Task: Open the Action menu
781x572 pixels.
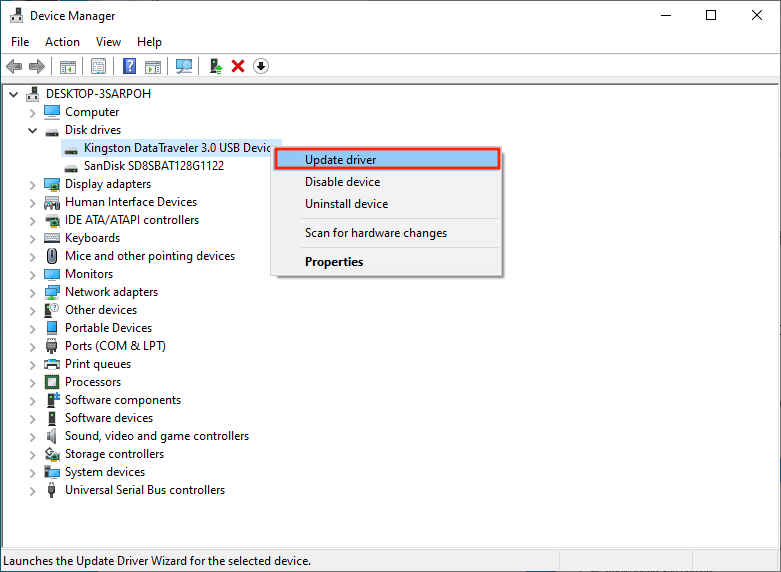Action: tap(62, 42)
